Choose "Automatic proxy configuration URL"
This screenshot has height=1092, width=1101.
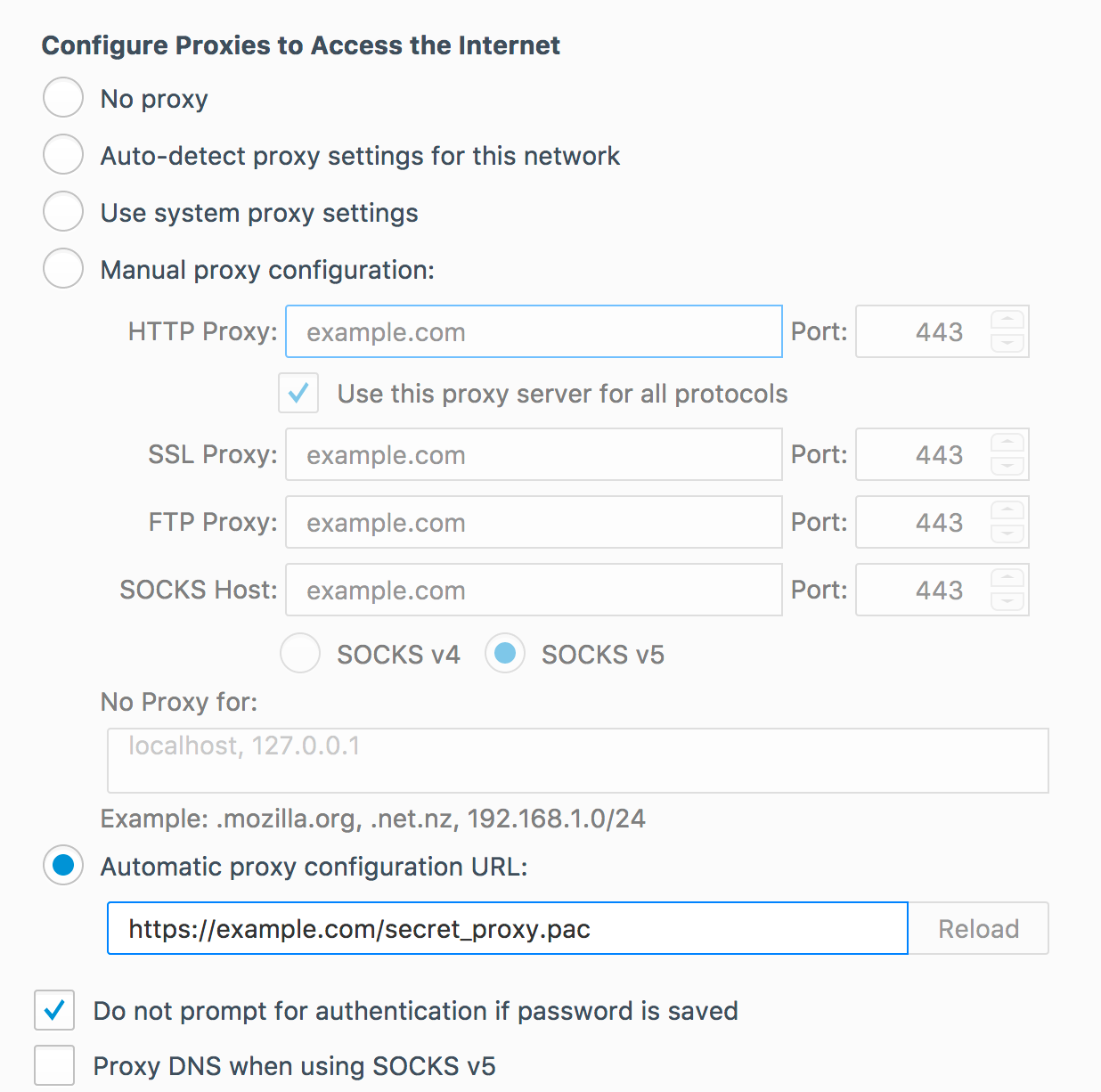pos(62,865)
